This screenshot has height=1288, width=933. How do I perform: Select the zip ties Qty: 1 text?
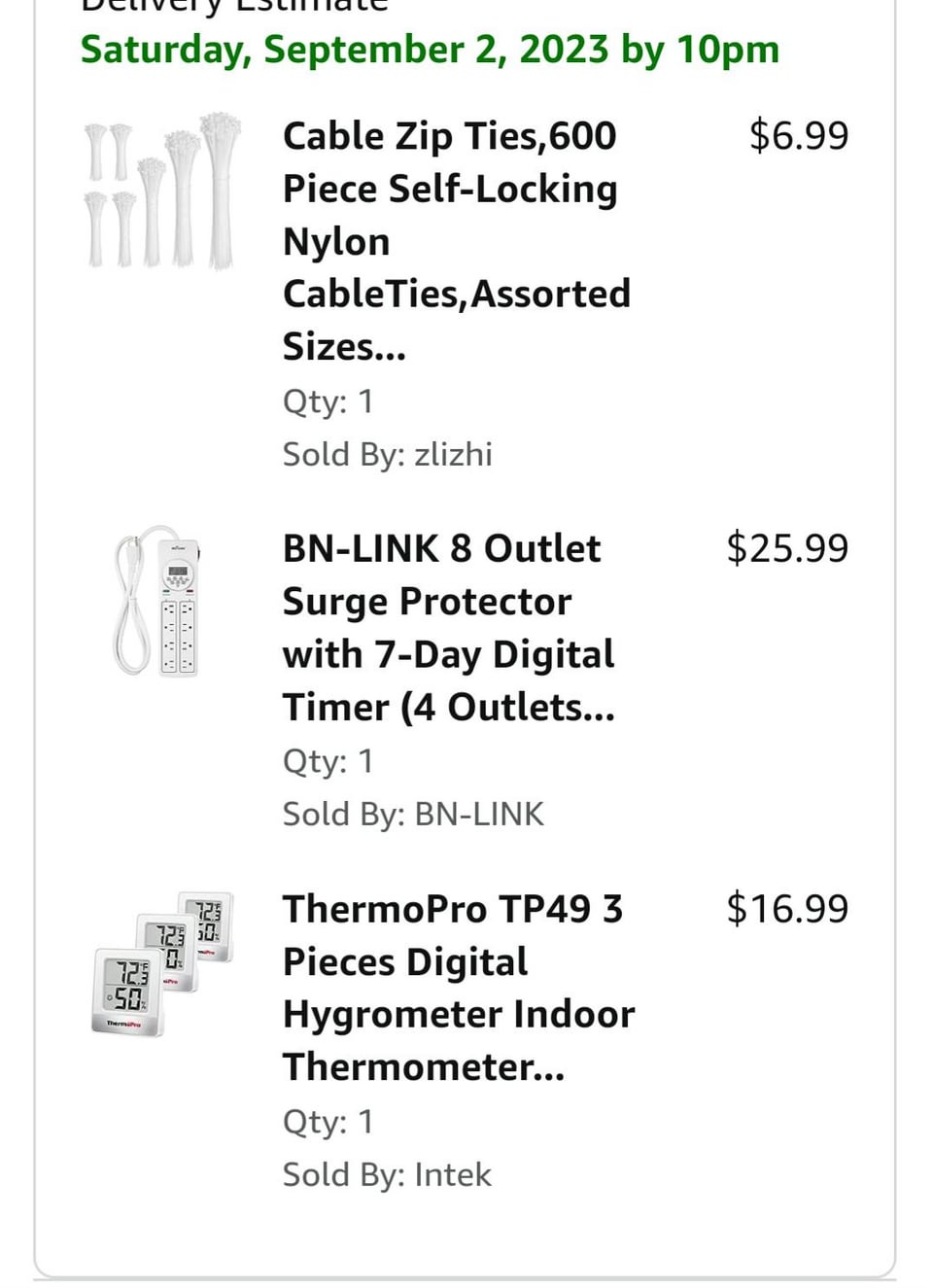(328, 401)
